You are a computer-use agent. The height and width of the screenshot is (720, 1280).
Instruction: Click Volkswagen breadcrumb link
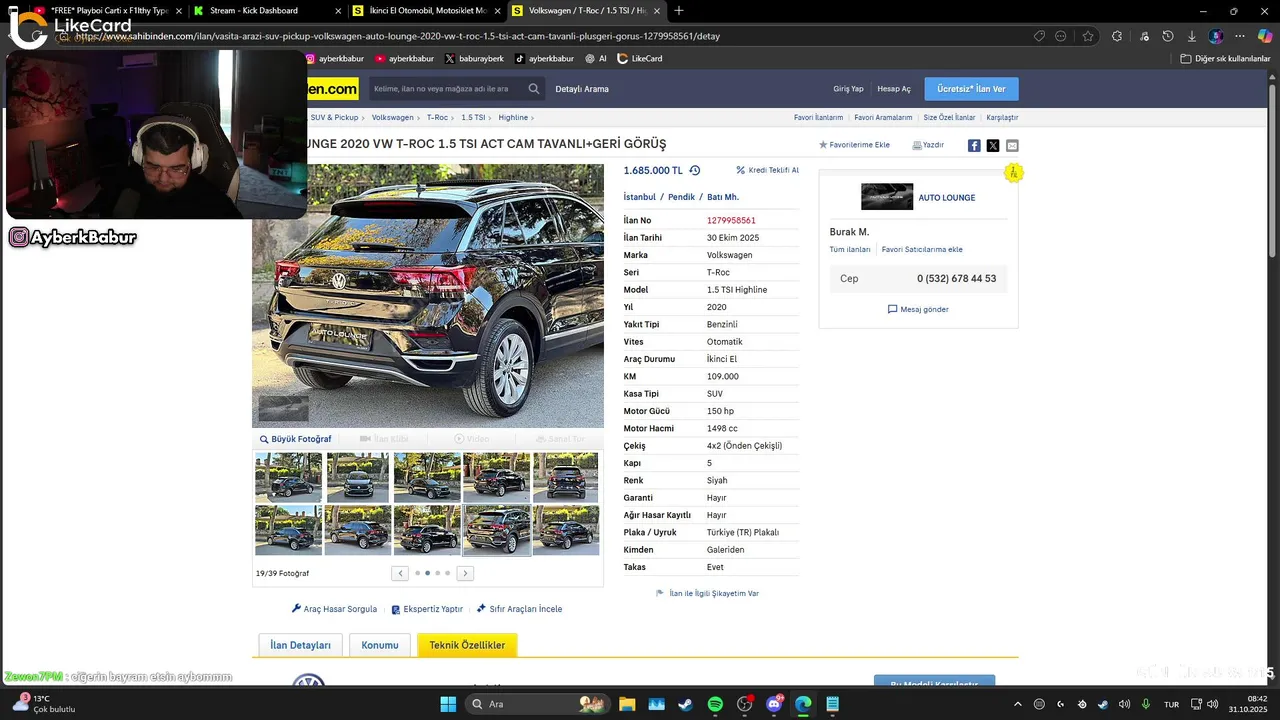pos(393,118)
